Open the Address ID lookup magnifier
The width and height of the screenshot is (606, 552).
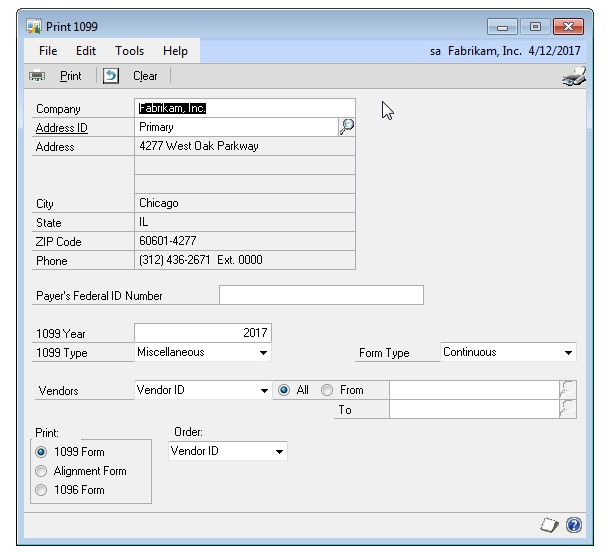tap(347, 127)
